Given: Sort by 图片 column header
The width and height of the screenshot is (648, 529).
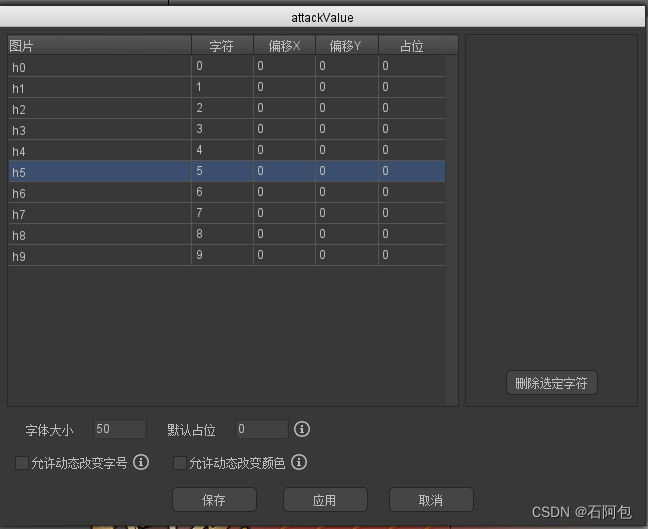Looking at the screenshot, I should 100,45.
